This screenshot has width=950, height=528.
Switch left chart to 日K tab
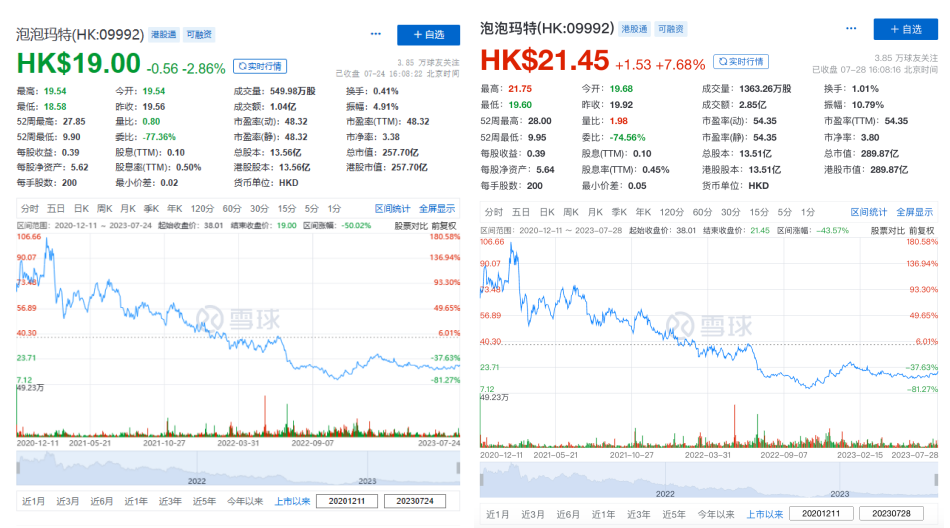point(81,208)
